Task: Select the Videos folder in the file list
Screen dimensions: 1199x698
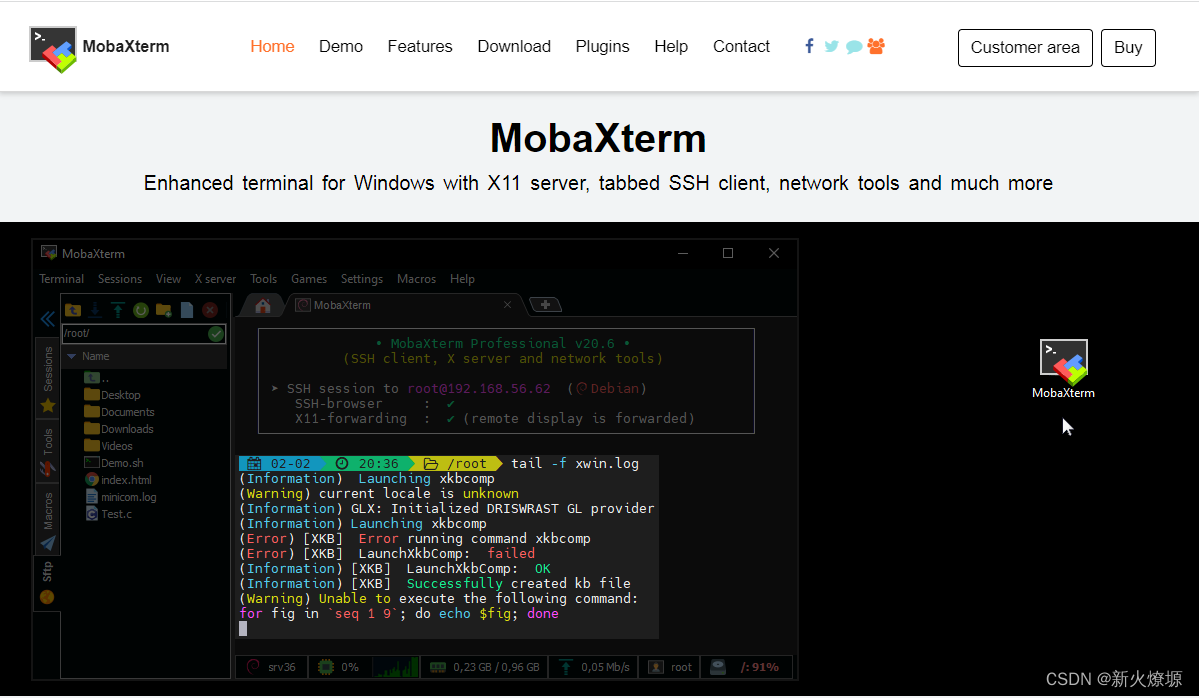Action: point(109,446)
